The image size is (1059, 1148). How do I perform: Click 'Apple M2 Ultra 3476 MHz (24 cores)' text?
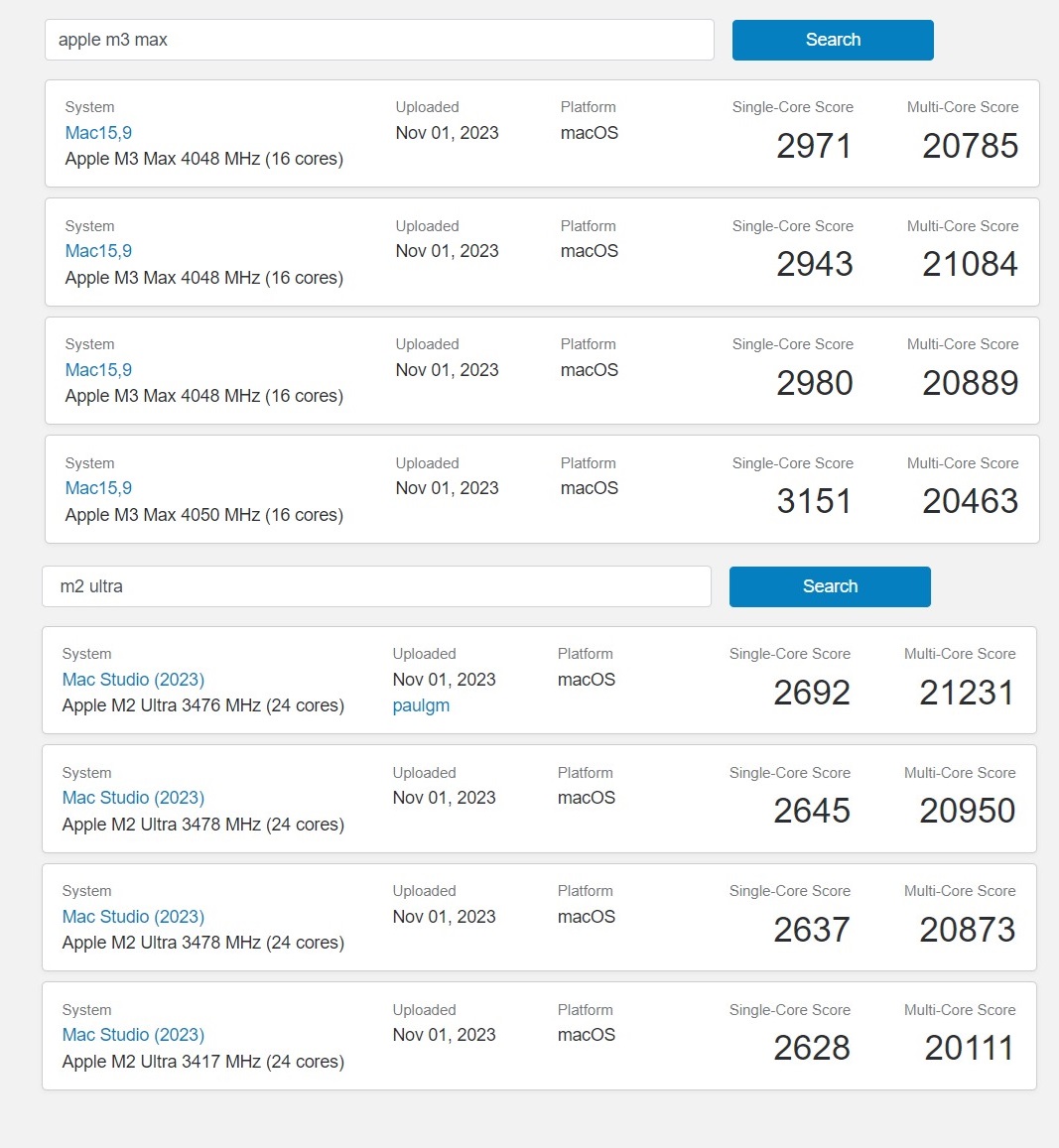click(202, 705)
